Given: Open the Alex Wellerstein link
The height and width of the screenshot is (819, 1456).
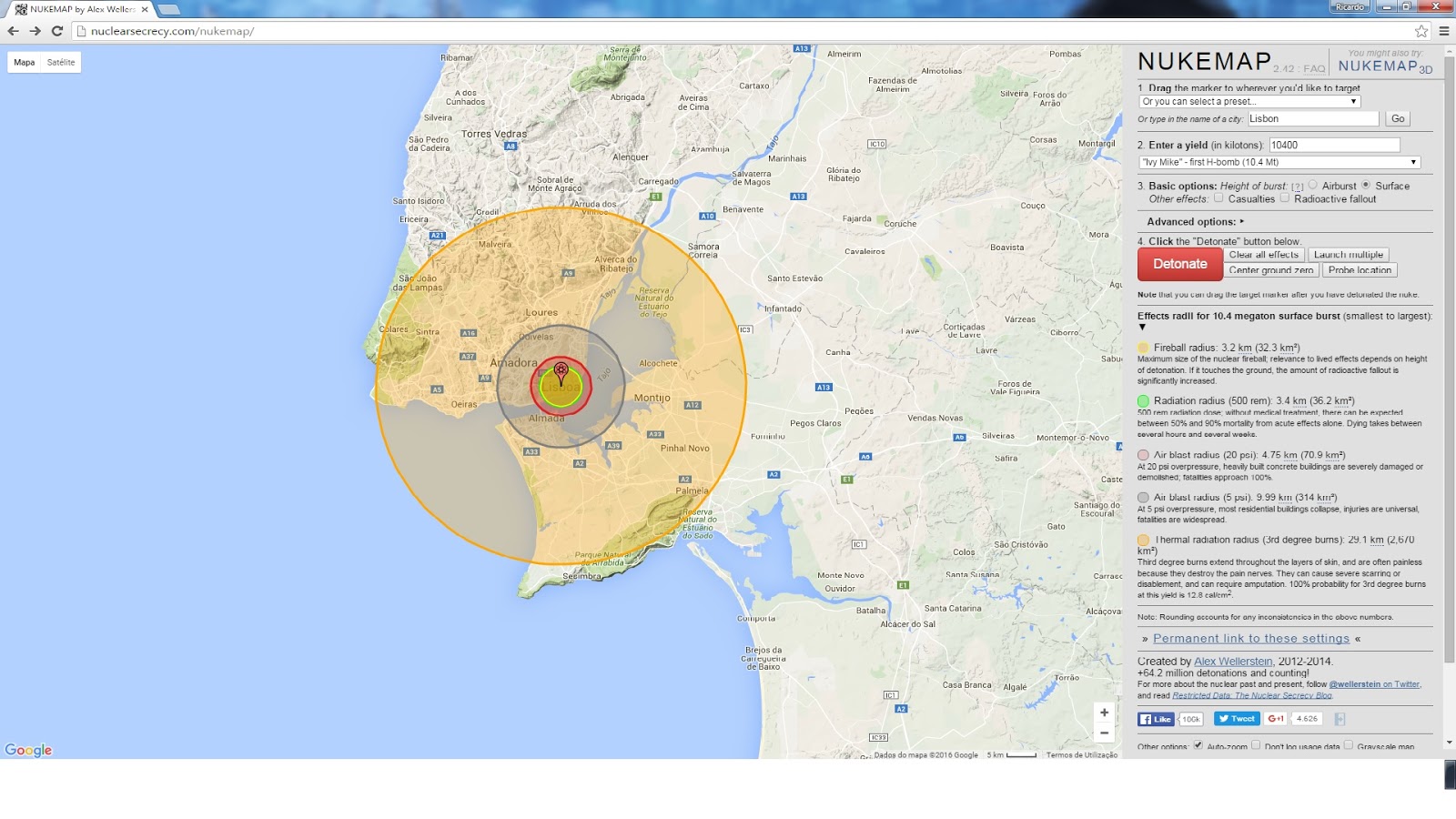Looking at the screenshot, I should pos(1233,662).
